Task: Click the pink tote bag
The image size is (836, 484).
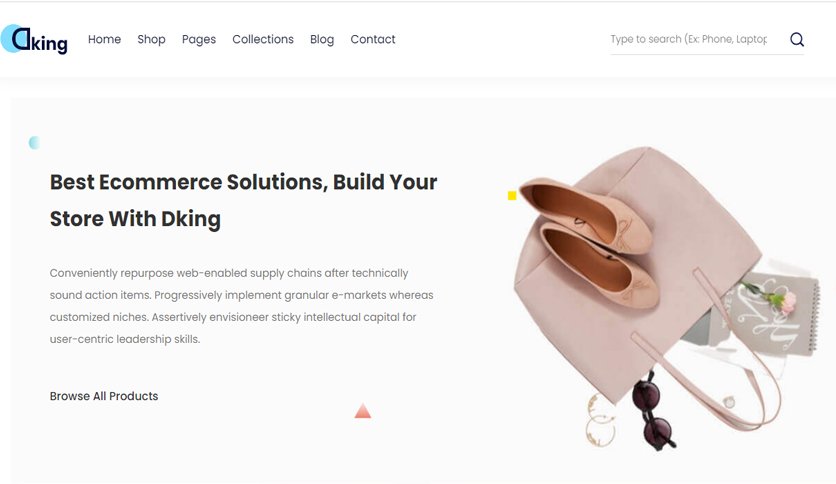Action: point(640,277)
